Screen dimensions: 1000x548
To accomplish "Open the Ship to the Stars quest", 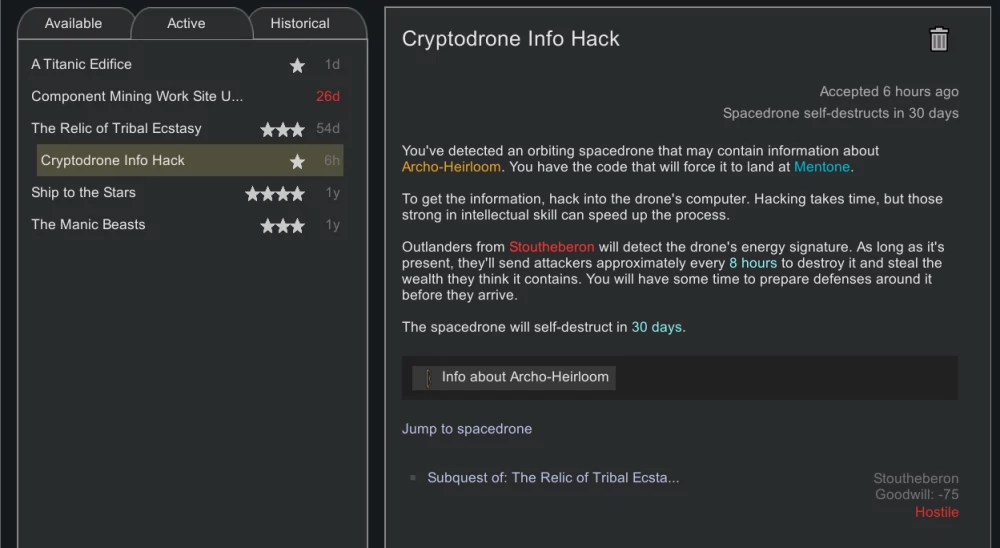I will 83,192.
